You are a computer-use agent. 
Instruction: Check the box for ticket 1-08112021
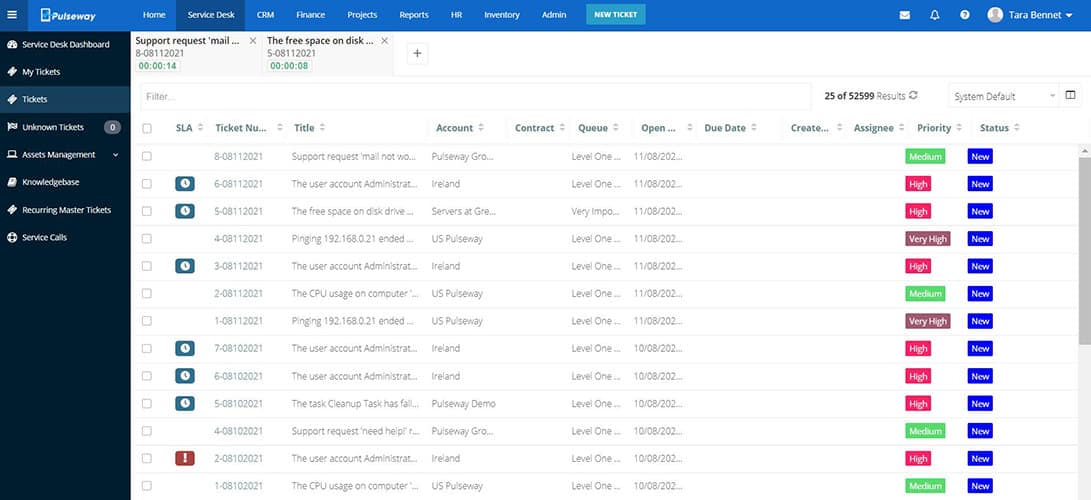click(x=147, y=321)
